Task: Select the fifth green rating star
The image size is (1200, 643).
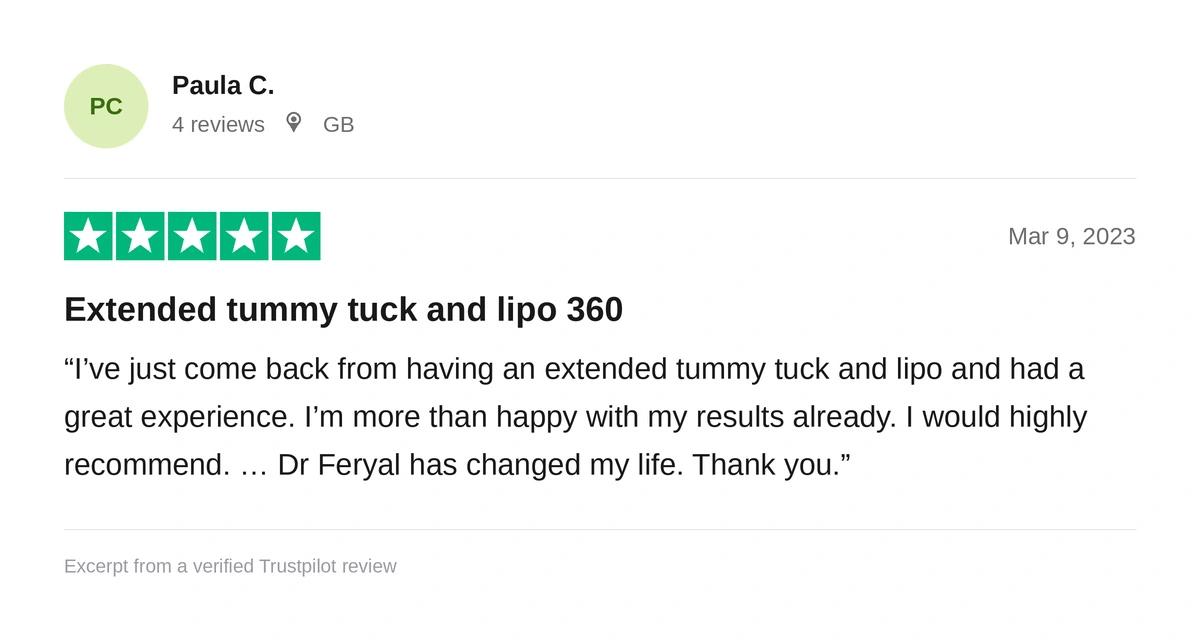Action: click(x=296, y=236)
